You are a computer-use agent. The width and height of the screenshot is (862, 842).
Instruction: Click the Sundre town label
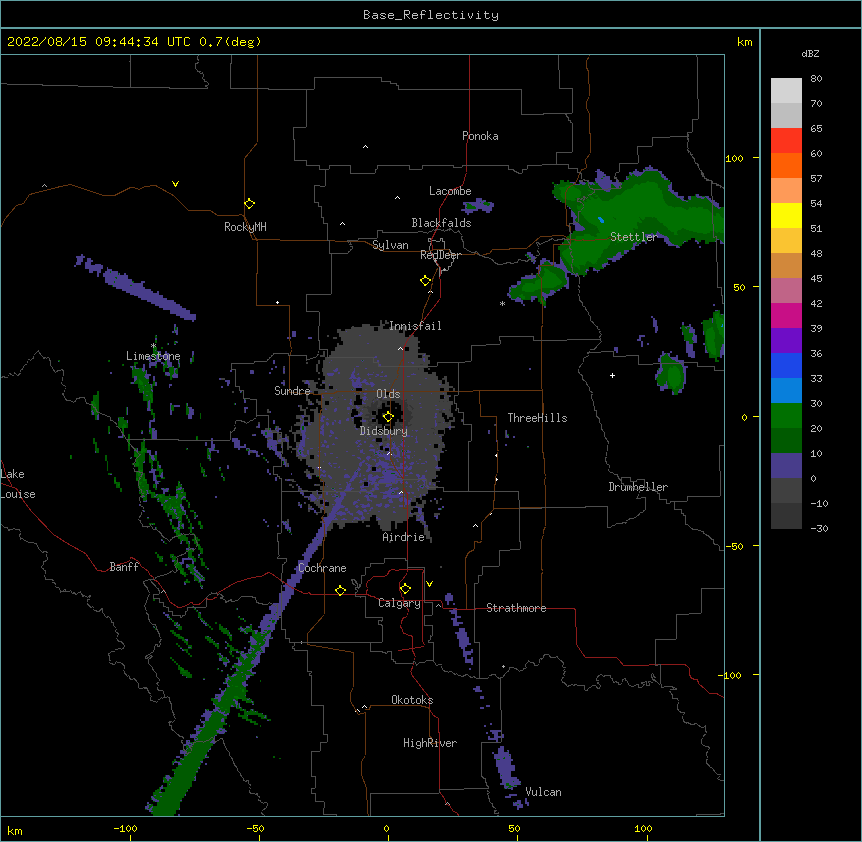pyautogui.click(x=292, y=391)
